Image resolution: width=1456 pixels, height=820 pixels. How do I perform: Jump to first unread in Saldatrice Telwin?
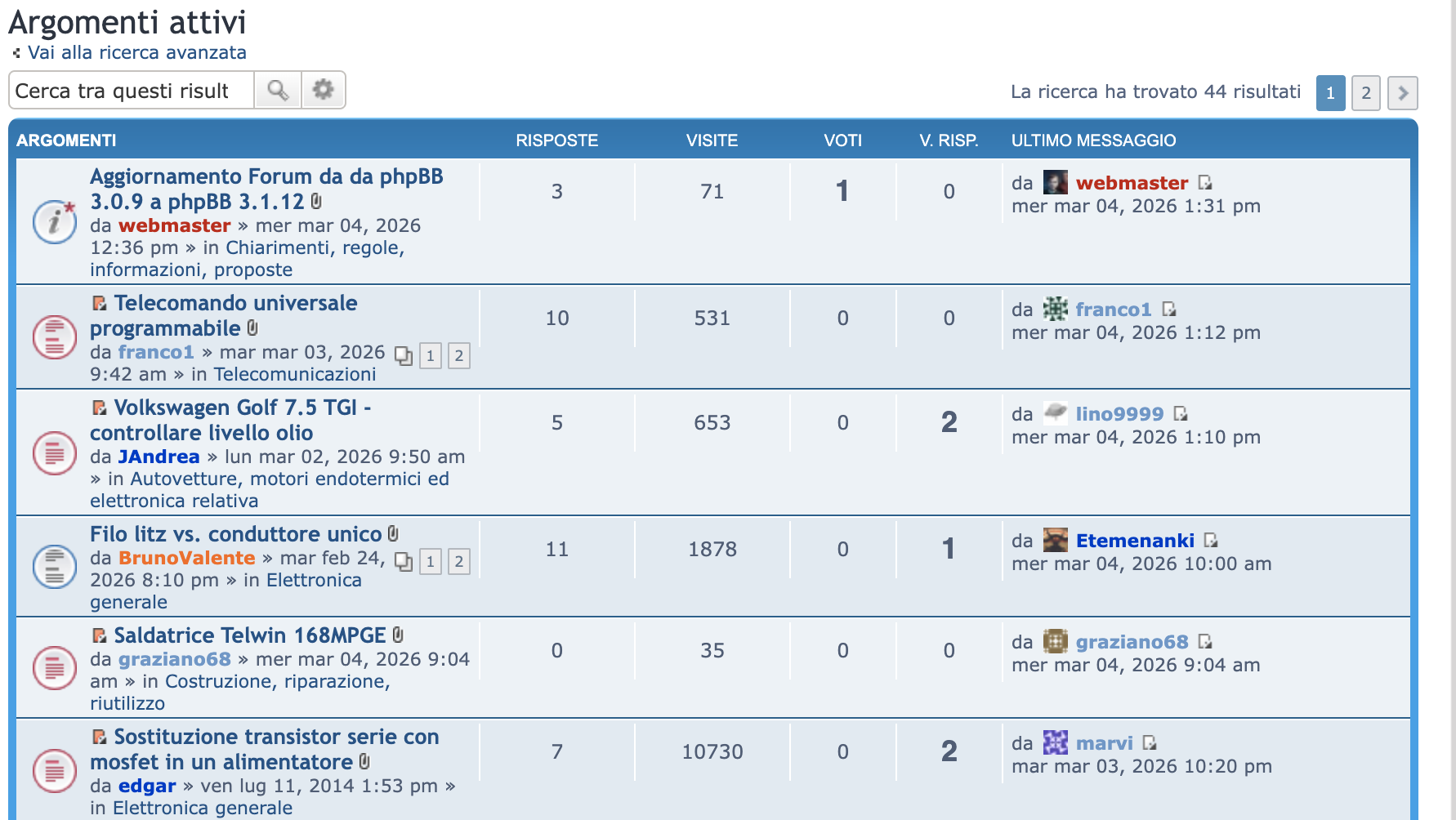pos(99,636)
